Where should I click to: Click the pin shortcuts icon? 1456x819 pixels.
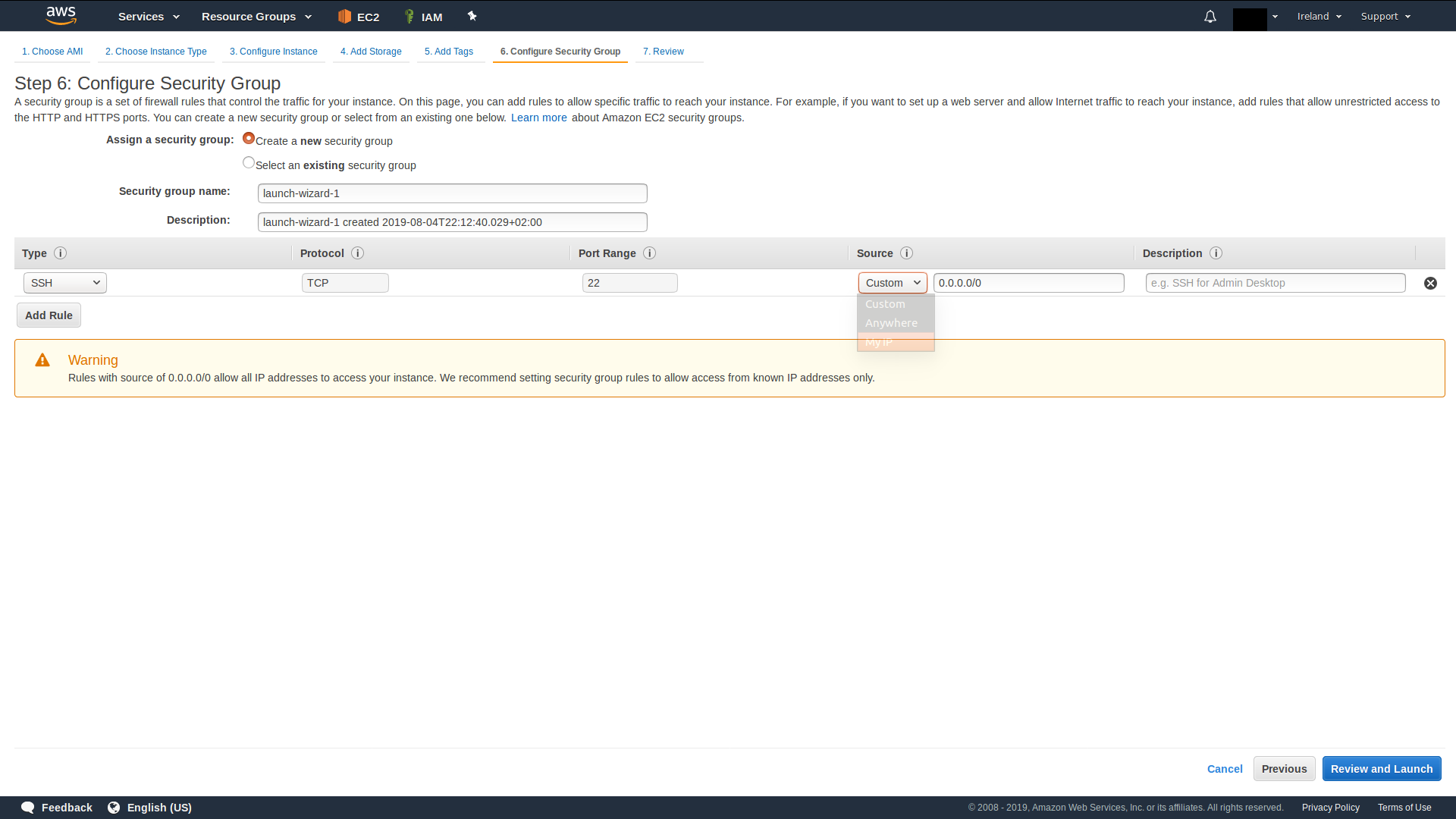[x=472, y=16]
